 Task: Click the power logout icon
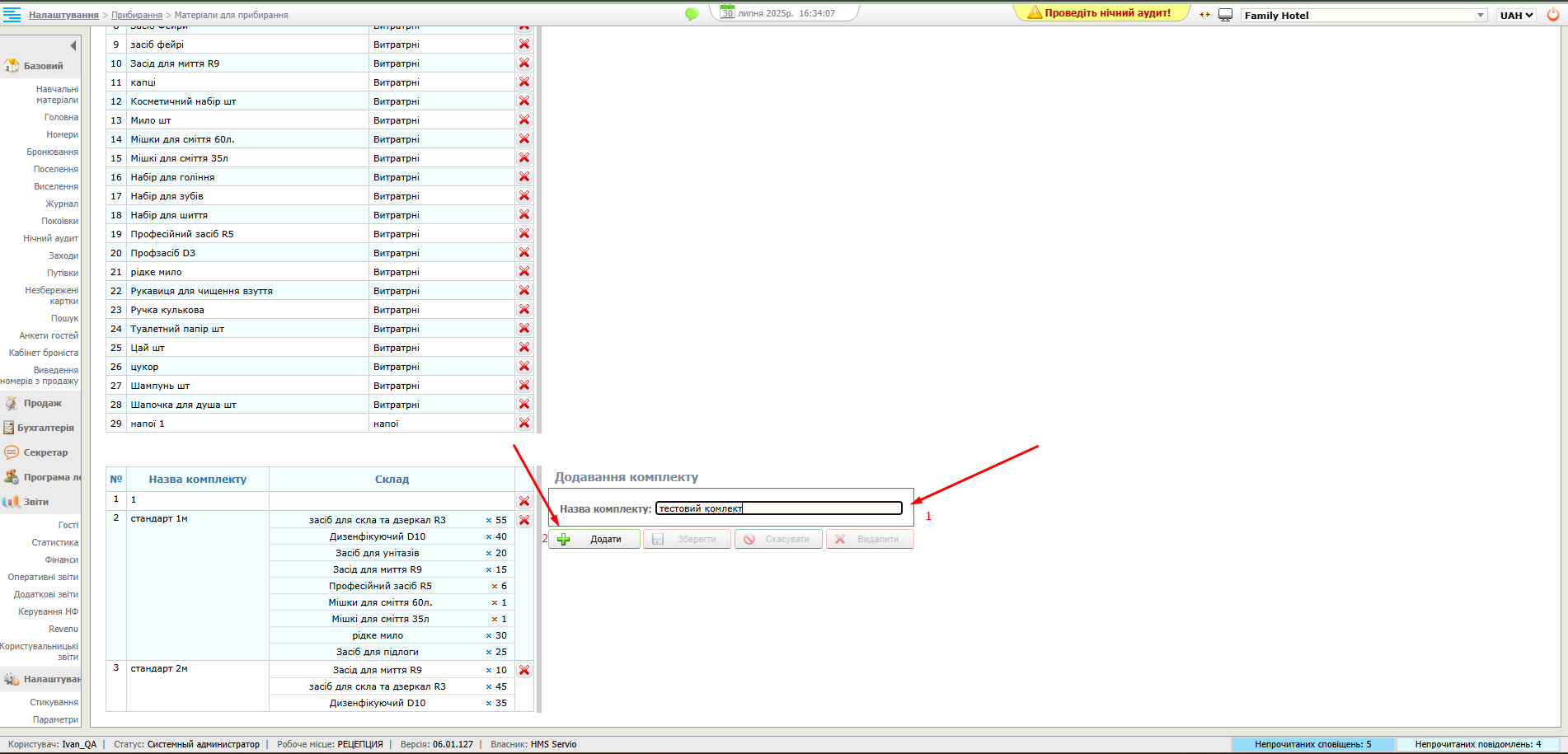tap(1553, 15)
